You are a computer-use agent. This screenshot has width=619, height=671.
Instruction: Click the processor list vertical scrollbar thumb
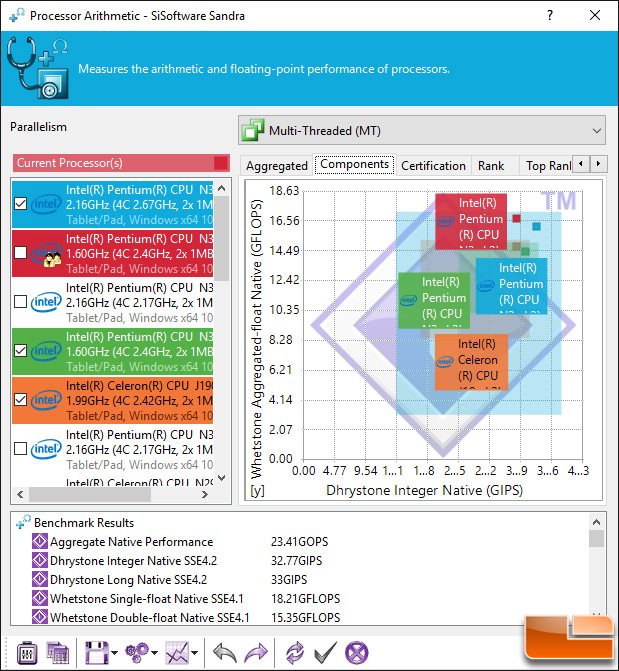(221, 238)
